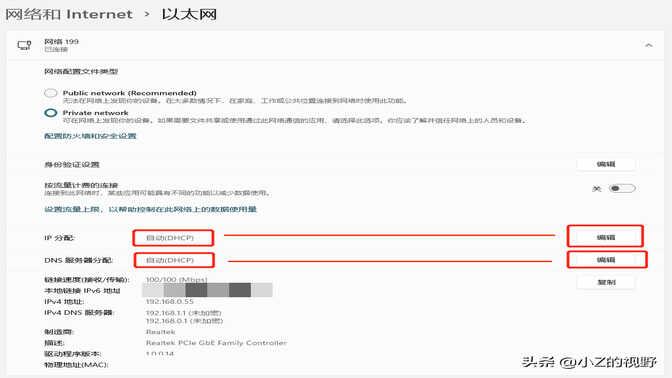Click 编辑 button for 身份验证设置
The height and width of the screenshot is (378, 672).
606,164
